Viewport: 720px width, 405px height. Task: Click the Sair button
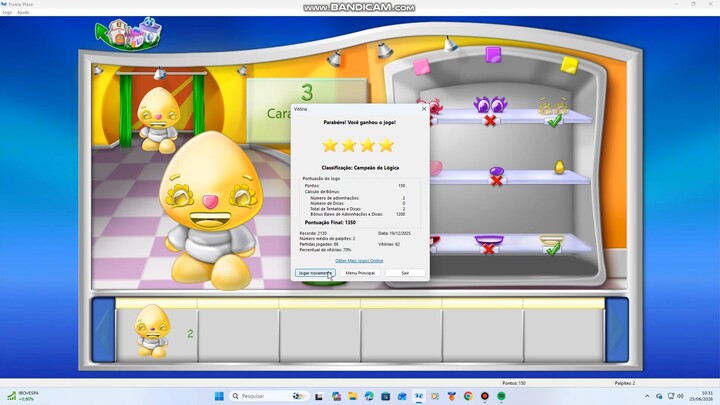point(405,273)
